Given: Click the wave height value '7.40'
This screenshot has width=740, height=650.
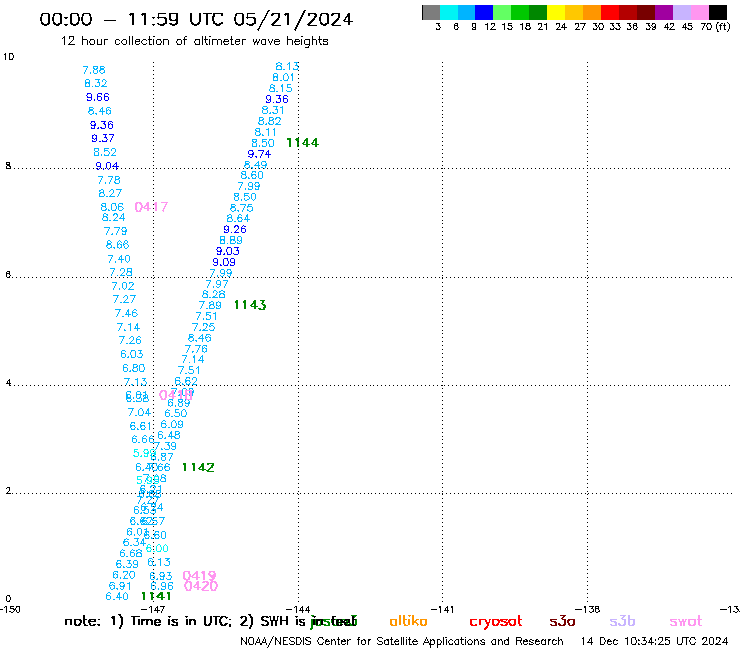Looking at the screenshot, I should click(x=119, y=259).
